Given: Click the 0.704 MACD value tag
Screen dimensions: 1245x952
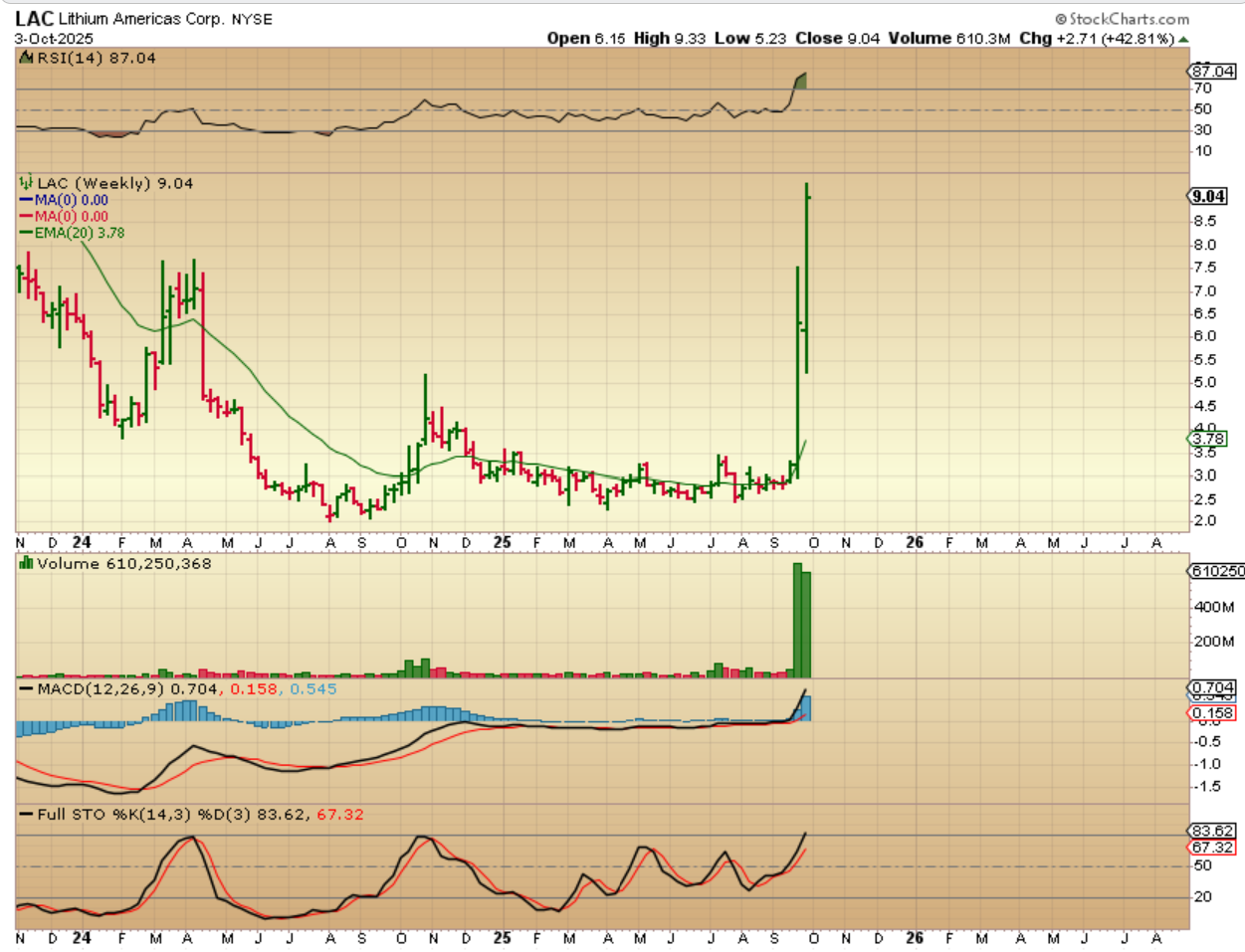Looking at the screenshot, I should [1213, 687].
